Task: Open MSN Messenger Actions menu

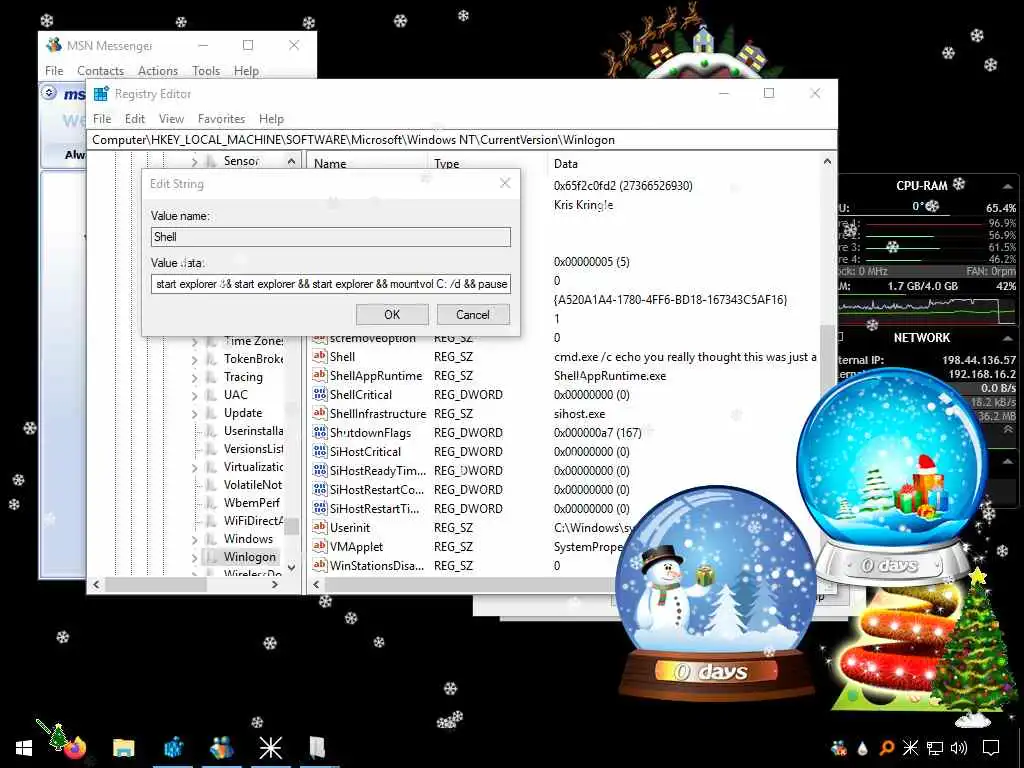Action: tap(157, 71)
